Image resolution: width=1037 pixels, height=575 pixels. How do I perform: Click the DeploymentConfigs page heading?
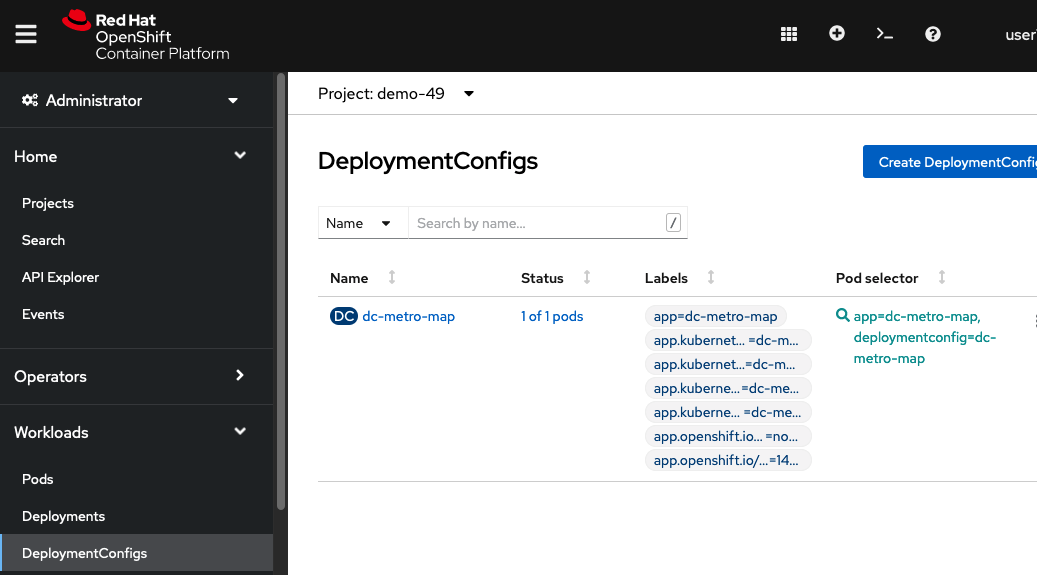[428, 161]
